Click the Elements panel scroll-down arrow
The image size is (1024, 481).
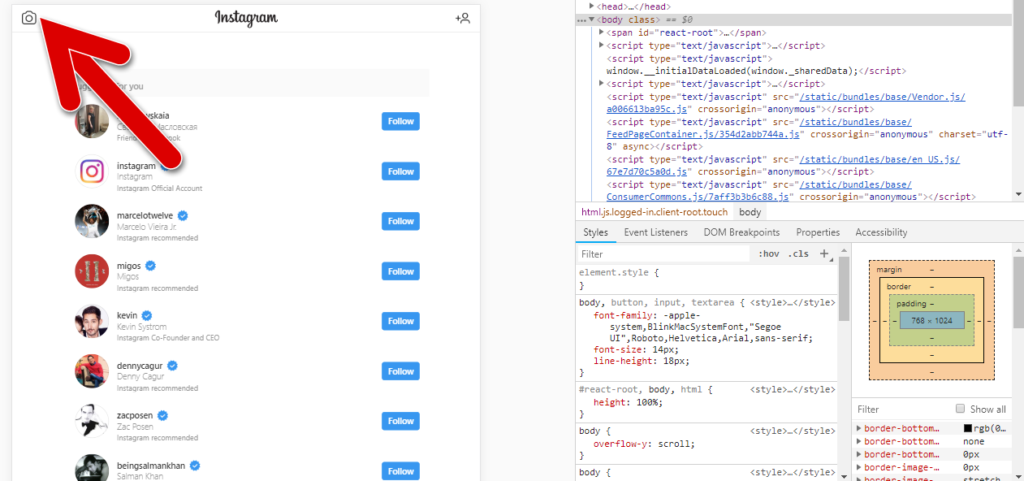[1019, 194]
